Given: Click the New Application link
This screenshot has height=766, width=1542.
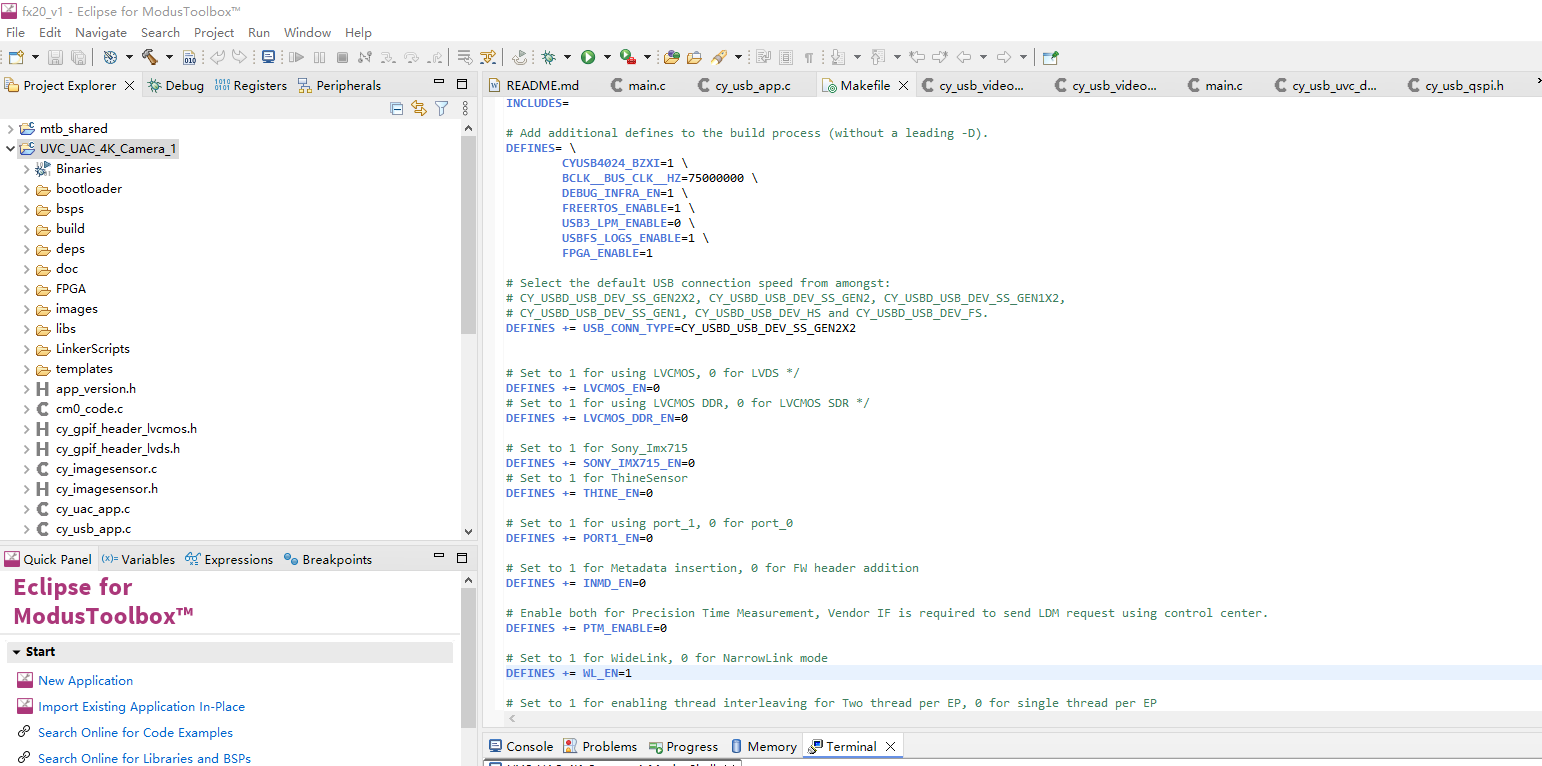Looking at the screenshot, I should tap(85, 680).
